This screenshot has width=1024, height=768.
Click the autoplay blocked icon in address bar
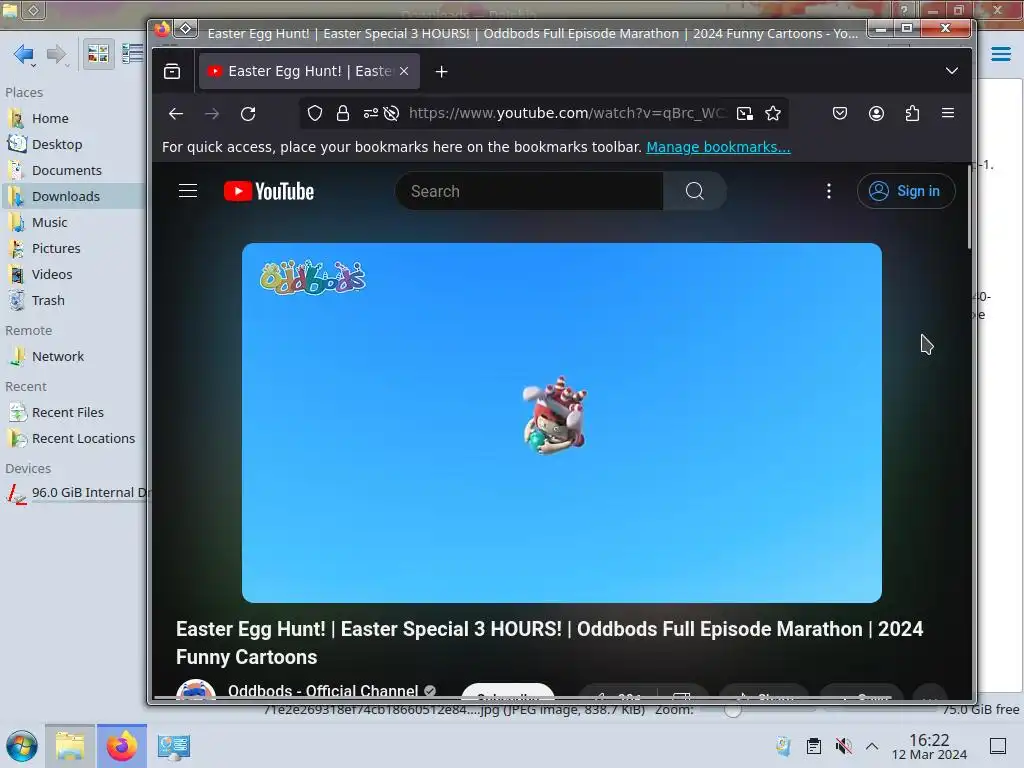(x=391, y=113)
